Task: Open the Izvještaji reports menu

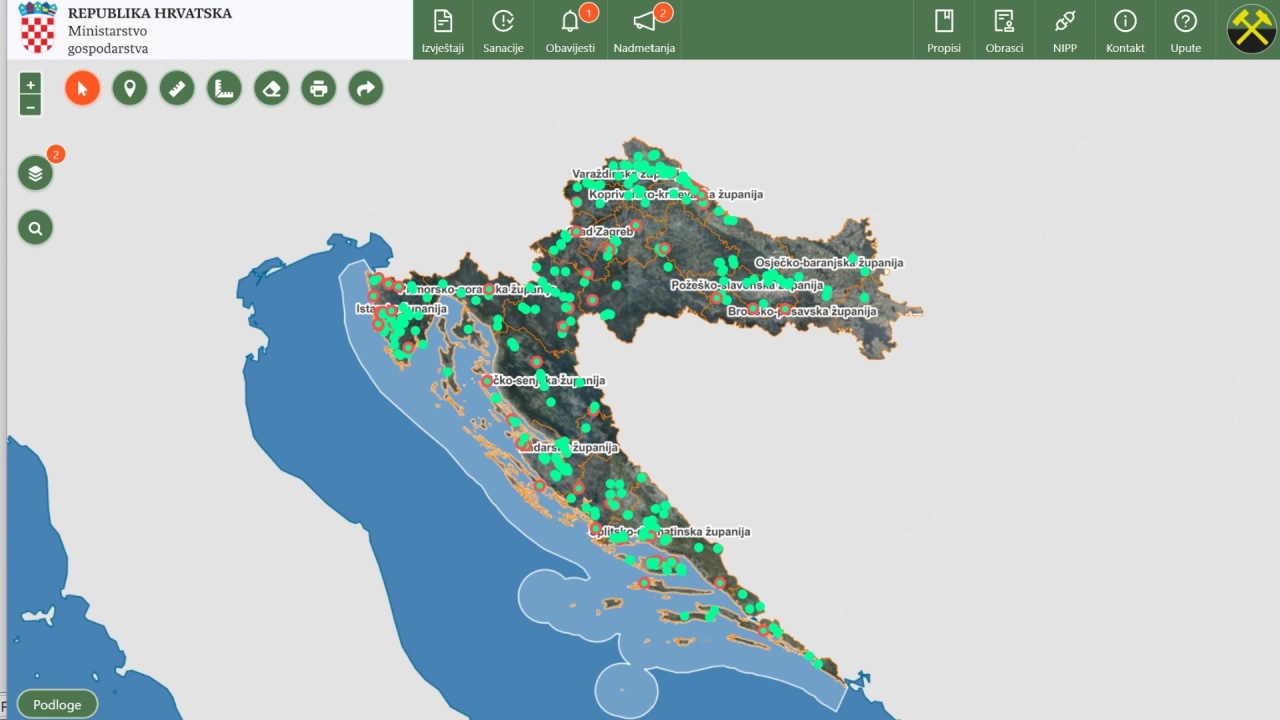Action: coord(442,30)
